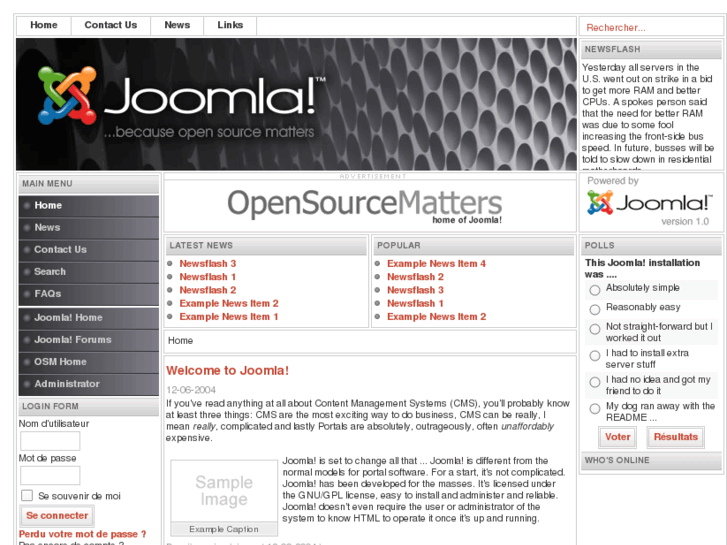Select the 'Absolutely simple' poll option

pyautogui.click(x=594, y=290)
